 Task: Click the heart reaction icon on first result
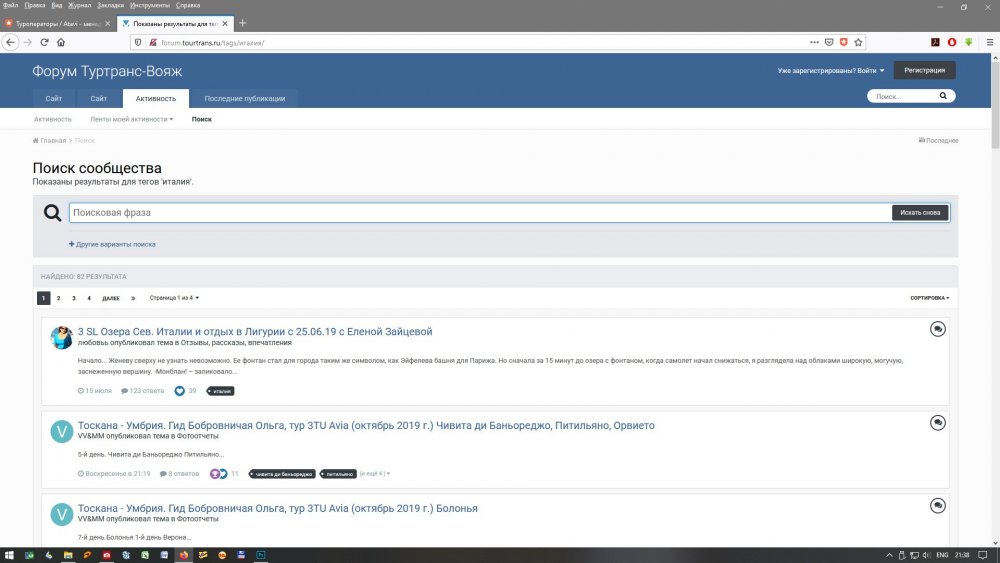(180, 391)
